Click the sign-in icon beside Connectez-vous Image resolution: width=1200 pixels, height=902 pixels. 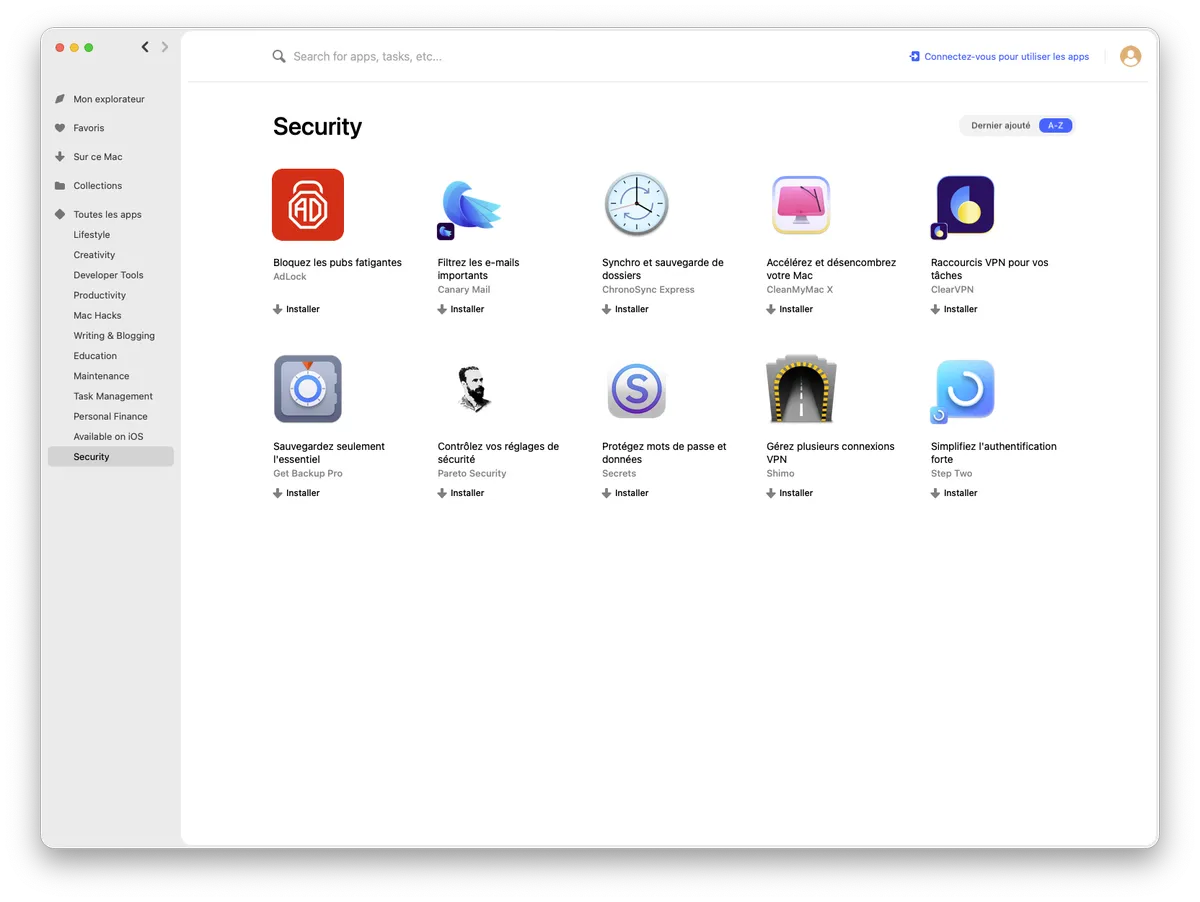(914, 57)
